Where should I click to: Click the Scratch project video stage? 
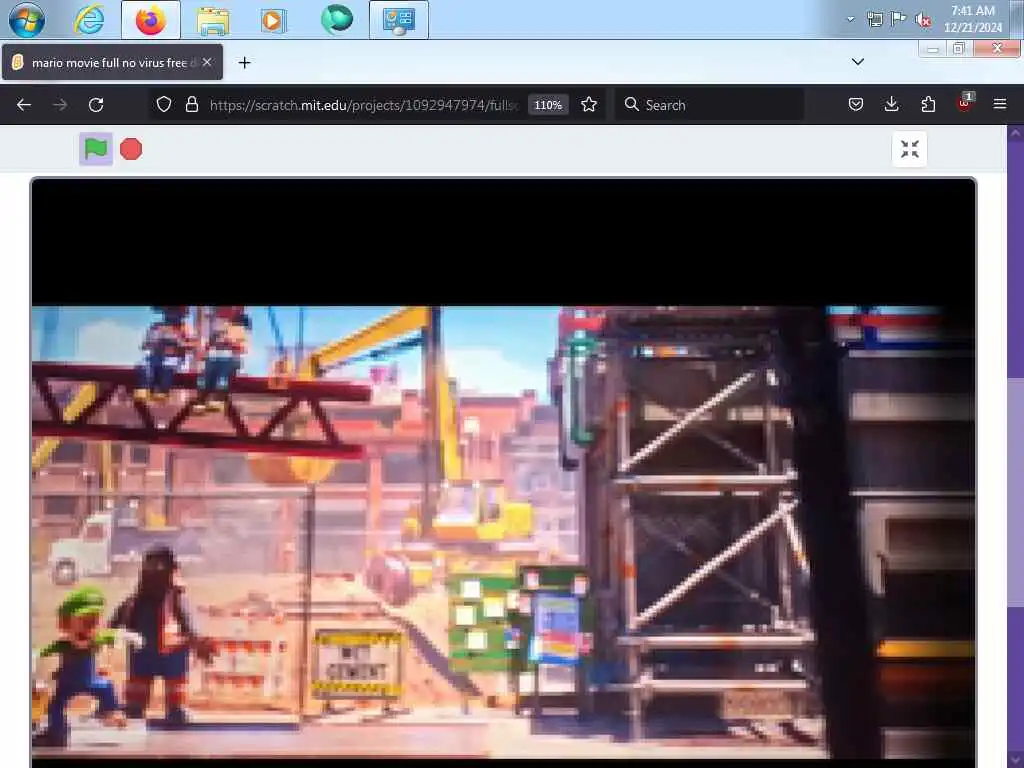[x=504, y=472]
